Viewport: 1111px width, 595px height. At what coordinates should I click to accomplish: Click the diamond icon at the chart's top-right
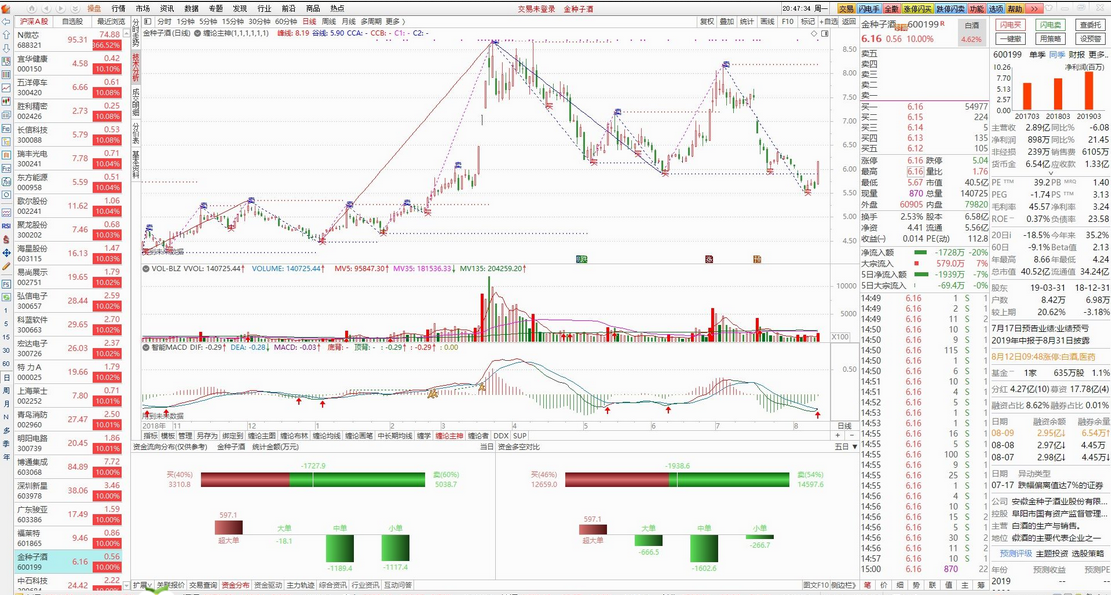[814, 33]
